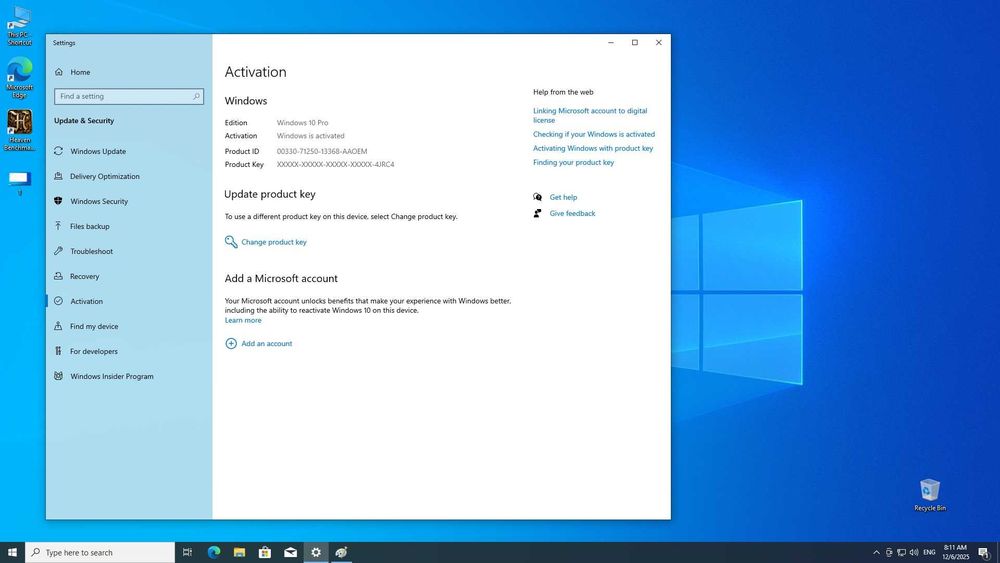Maximize the Settings window
Image resolution: width=1000 pixels, height=563 pixels.
635,43
